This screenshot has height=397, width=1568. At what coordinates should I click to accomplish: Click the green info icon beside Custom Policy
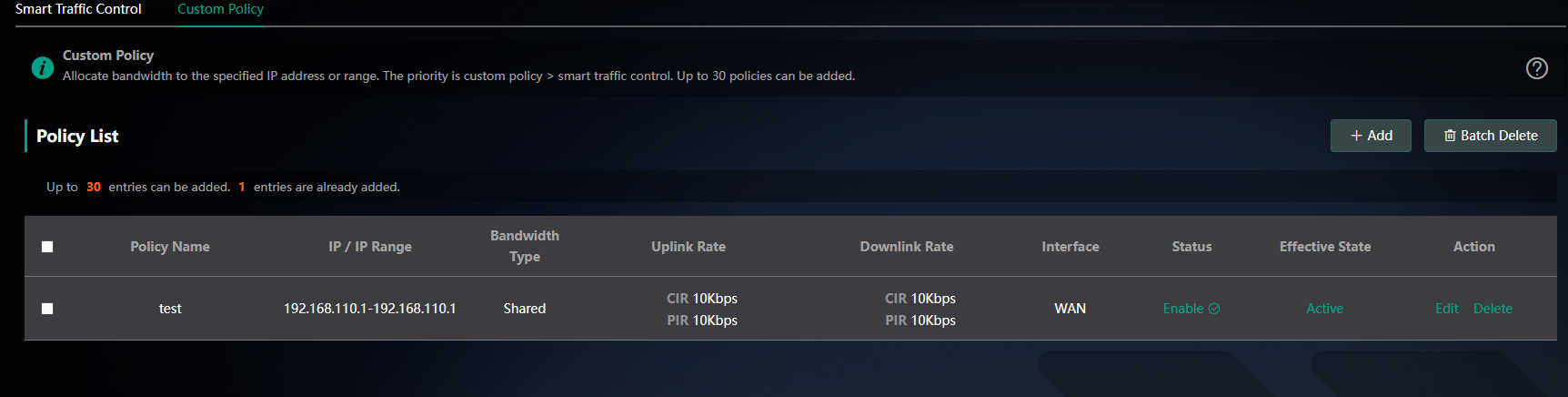43,67
